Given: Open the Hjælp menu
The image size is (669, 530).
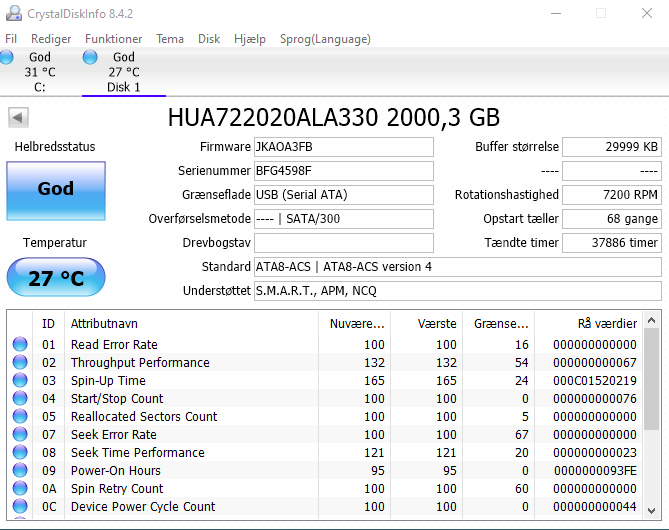Looking at the screenshot, I should [250, 39].
